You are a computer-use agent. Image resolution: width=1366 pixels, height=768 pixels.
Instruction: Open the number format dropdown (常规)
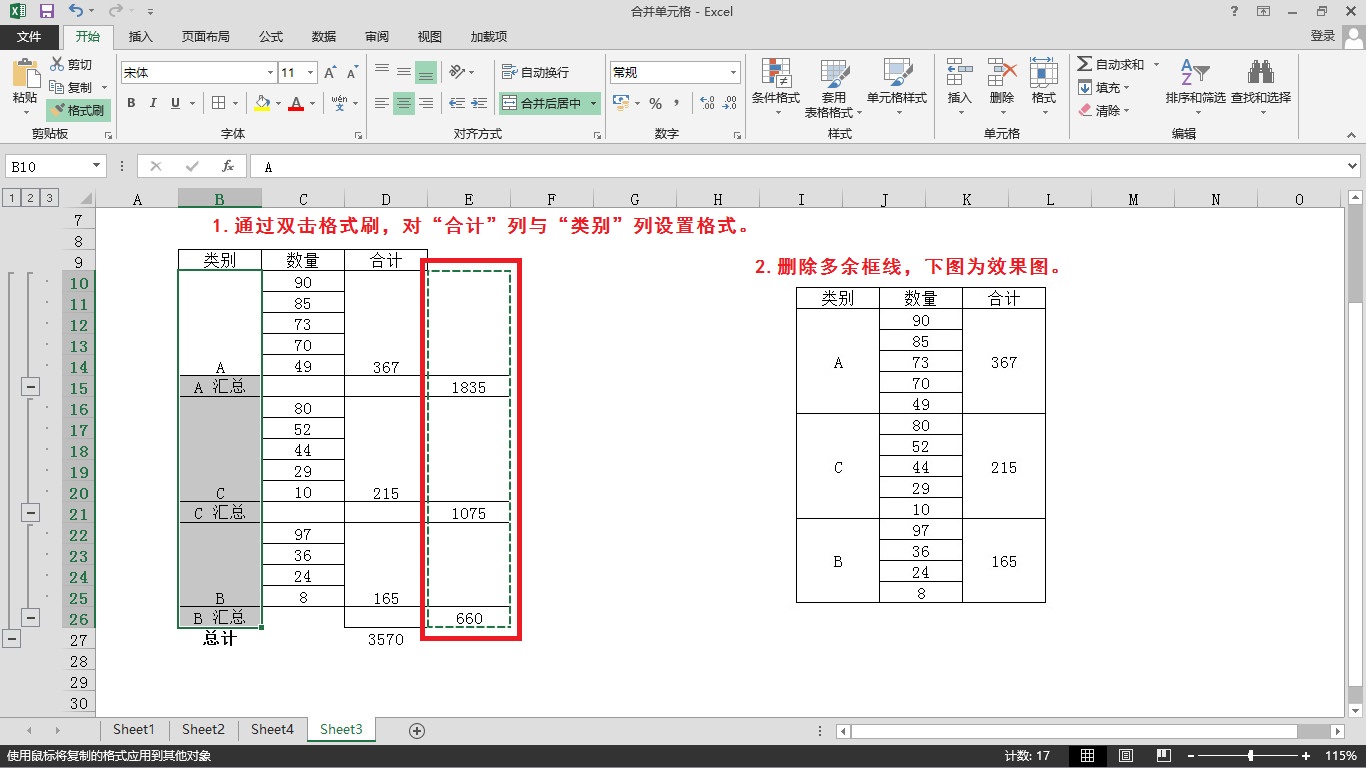pos(733,73)
